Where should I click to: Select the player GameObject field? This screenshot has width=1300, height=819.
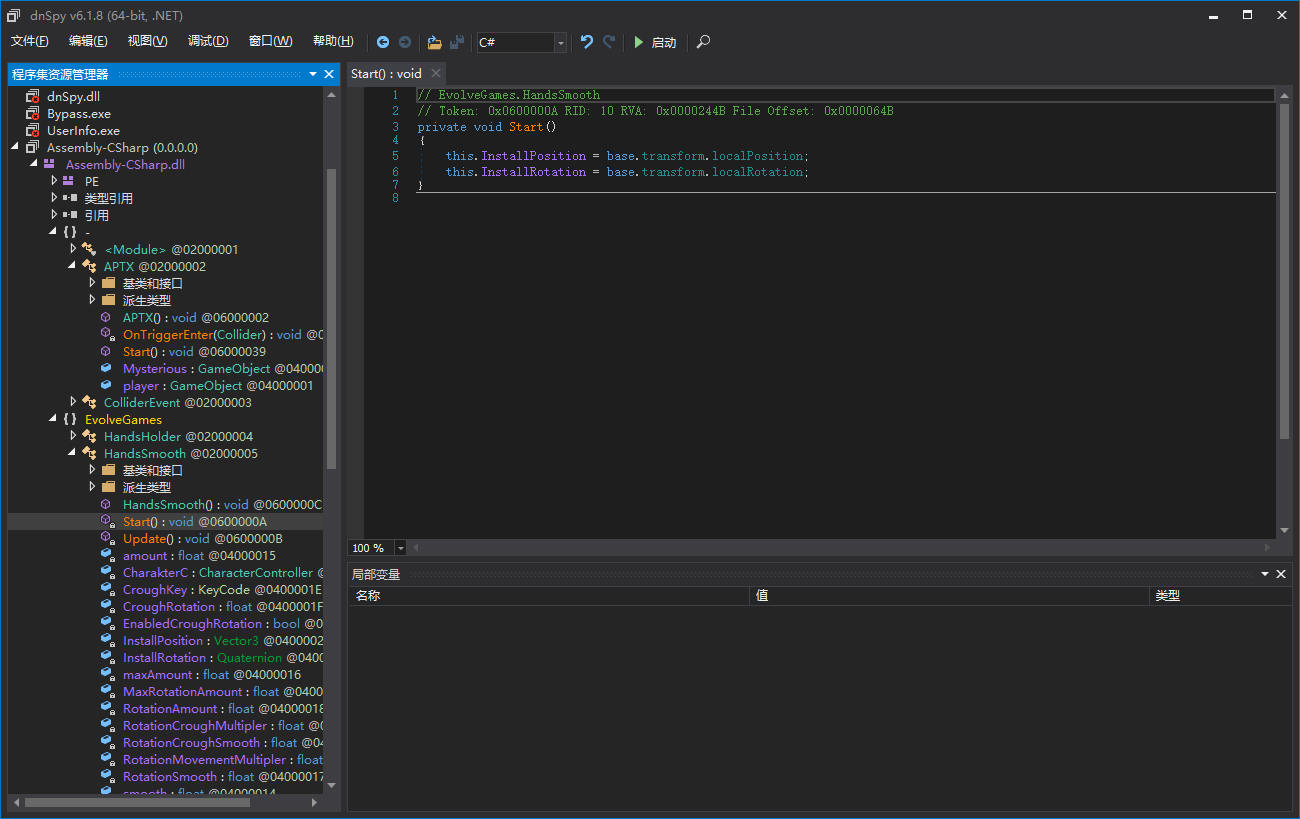tap(218, 385)
